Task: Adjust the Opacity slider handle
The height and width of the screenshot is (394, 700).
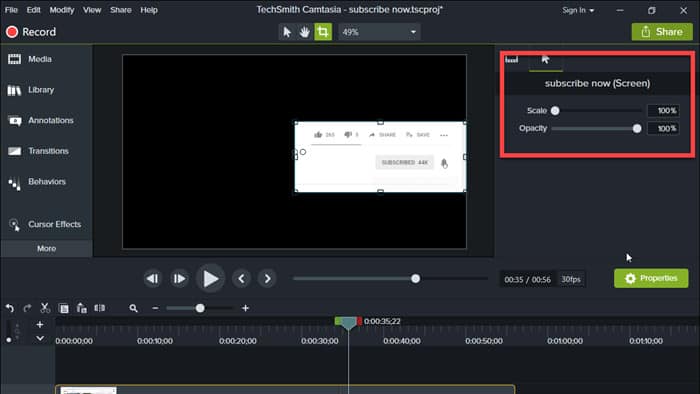Action: 637,129
